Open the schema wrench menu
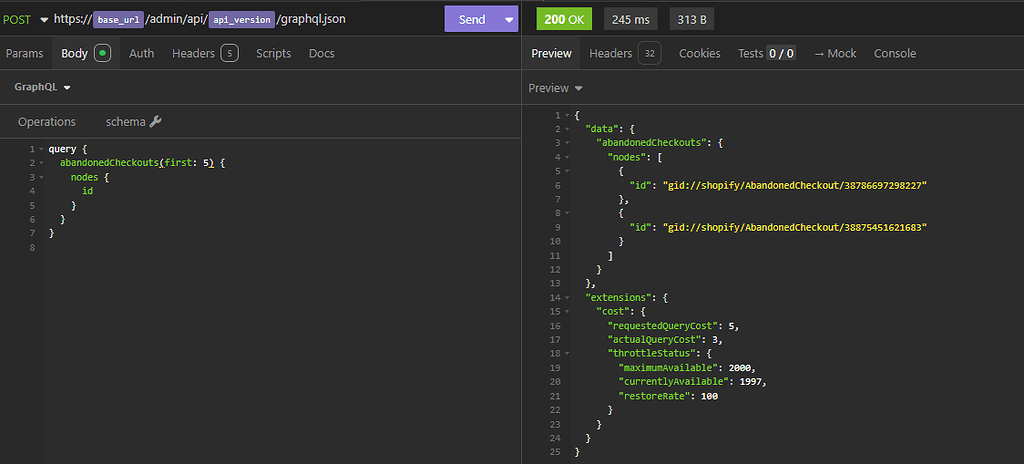Screen dimensions: 1024x464 point(133,122)
